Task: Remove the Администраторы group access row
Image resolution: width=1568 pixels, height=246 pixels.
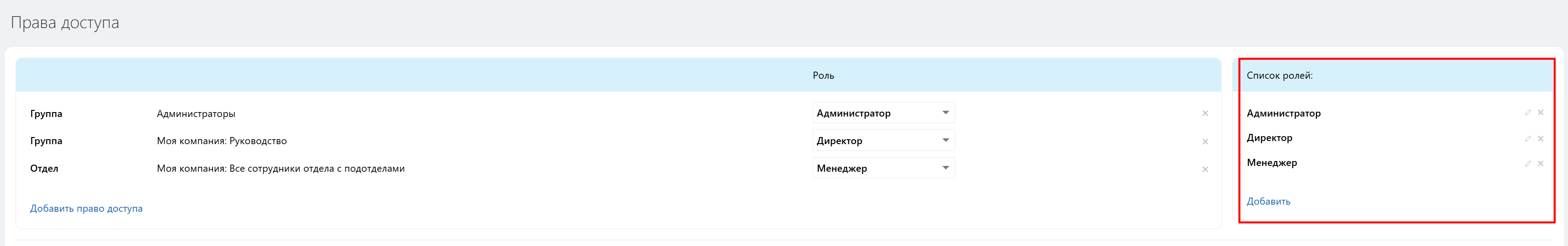Action: (x=1205, y=114)
